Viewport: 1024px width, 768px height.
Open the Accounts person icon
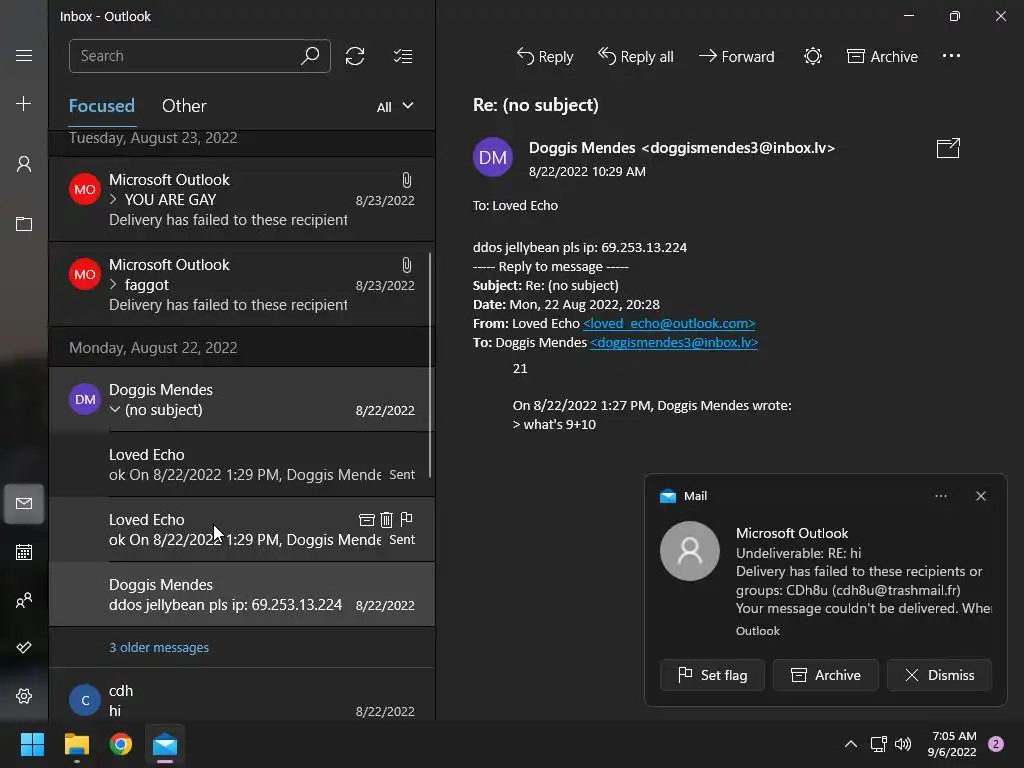(24, 163)
